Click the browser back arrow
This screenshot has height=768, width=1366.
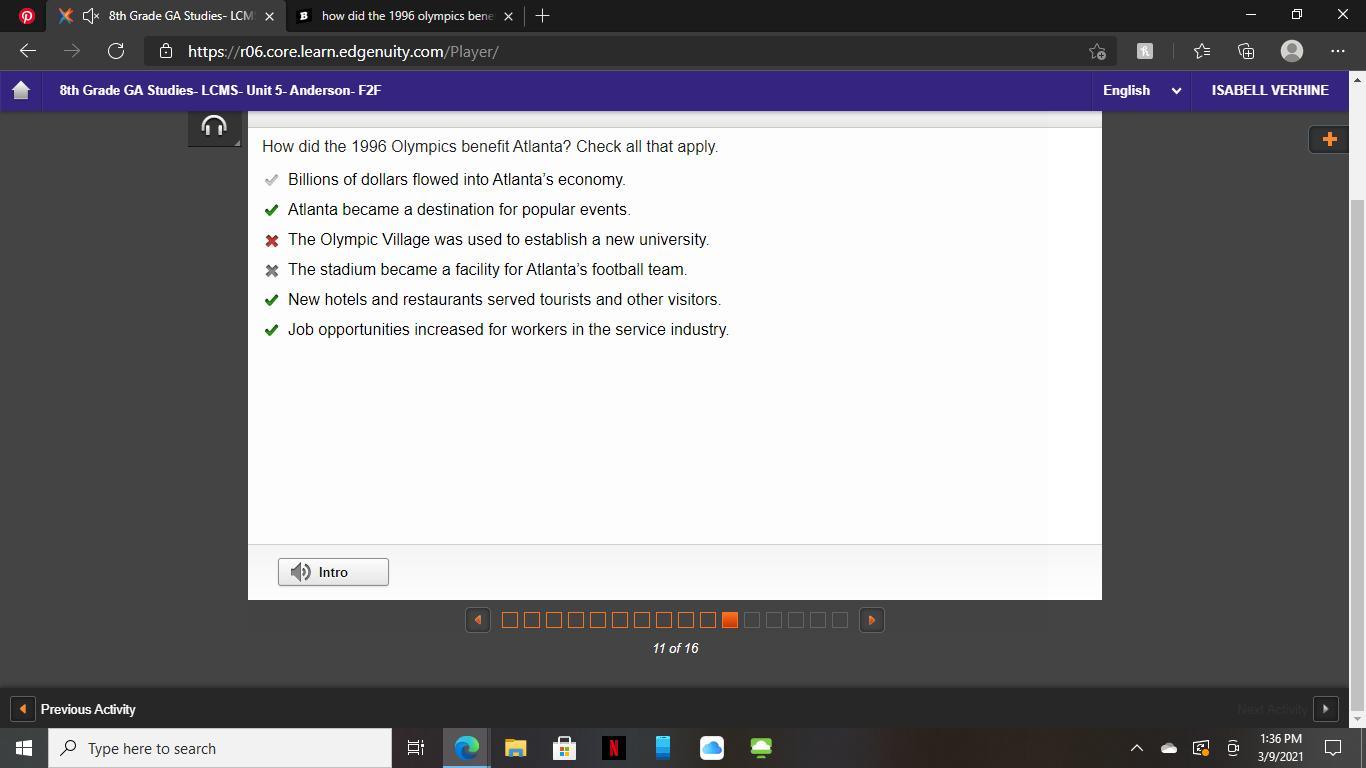28,51
